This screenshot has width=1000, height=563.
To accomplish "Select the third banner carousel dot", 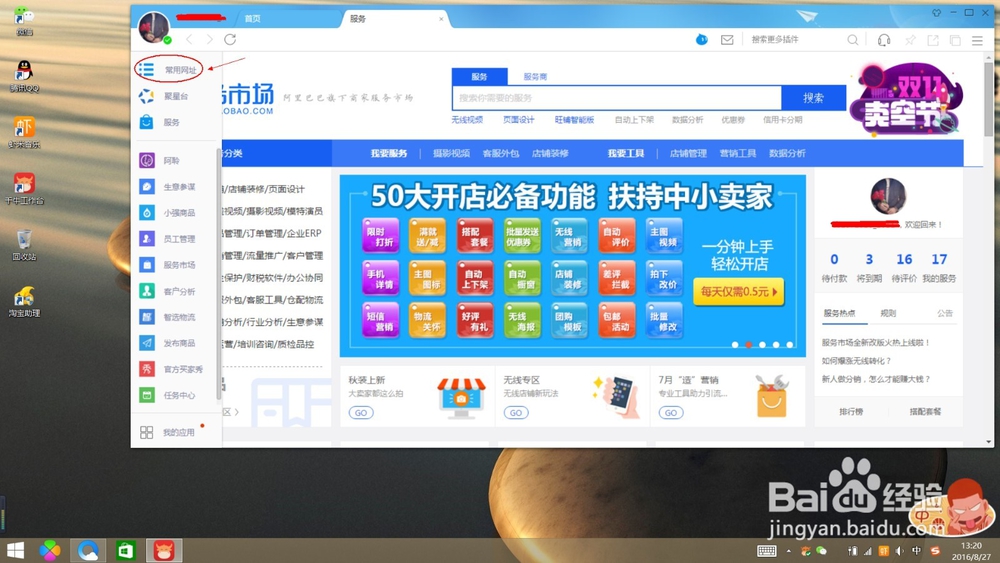I will point(763,345).
